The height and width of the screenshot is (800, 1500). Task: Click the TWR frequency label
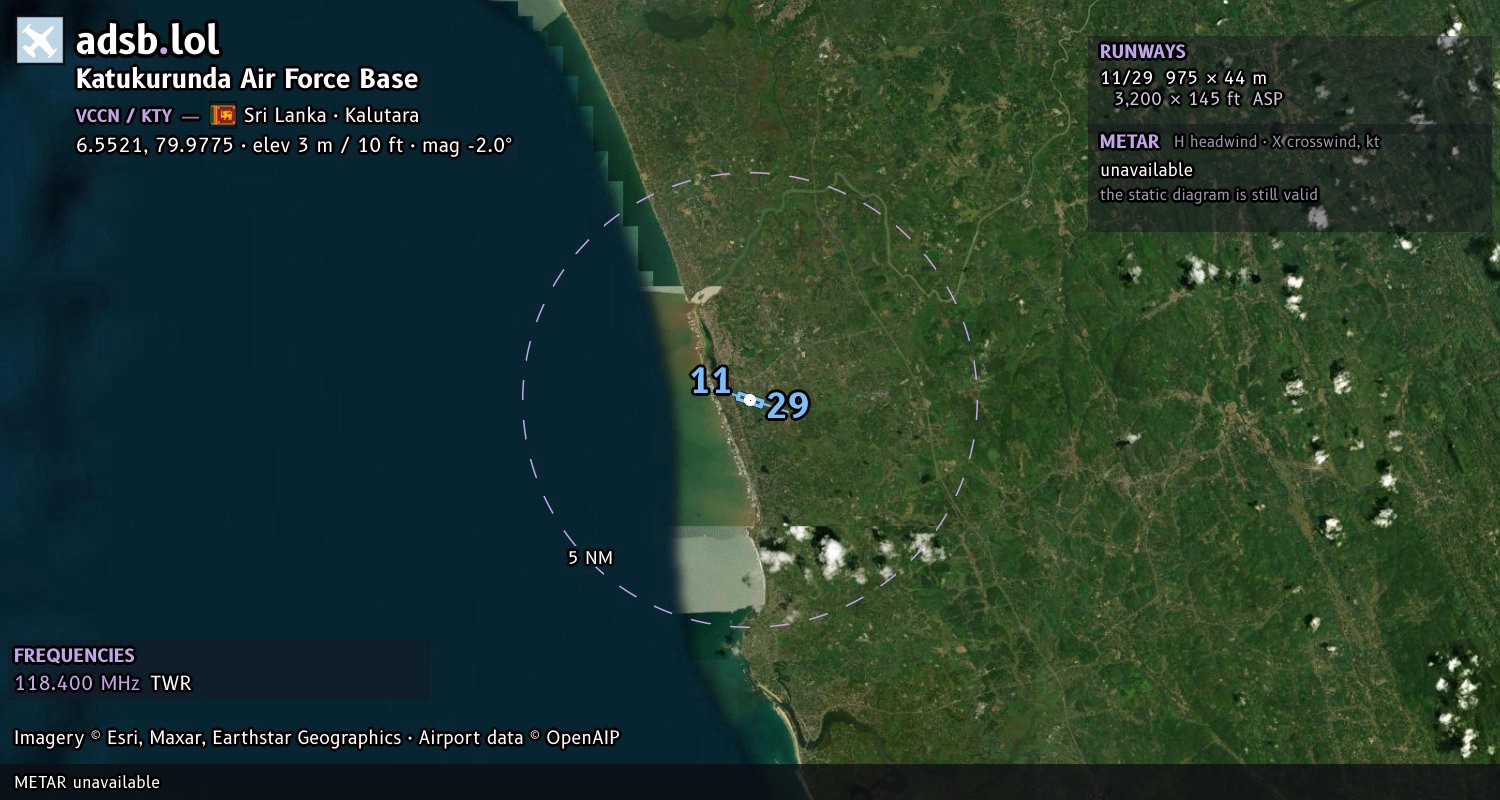[171, 684]
